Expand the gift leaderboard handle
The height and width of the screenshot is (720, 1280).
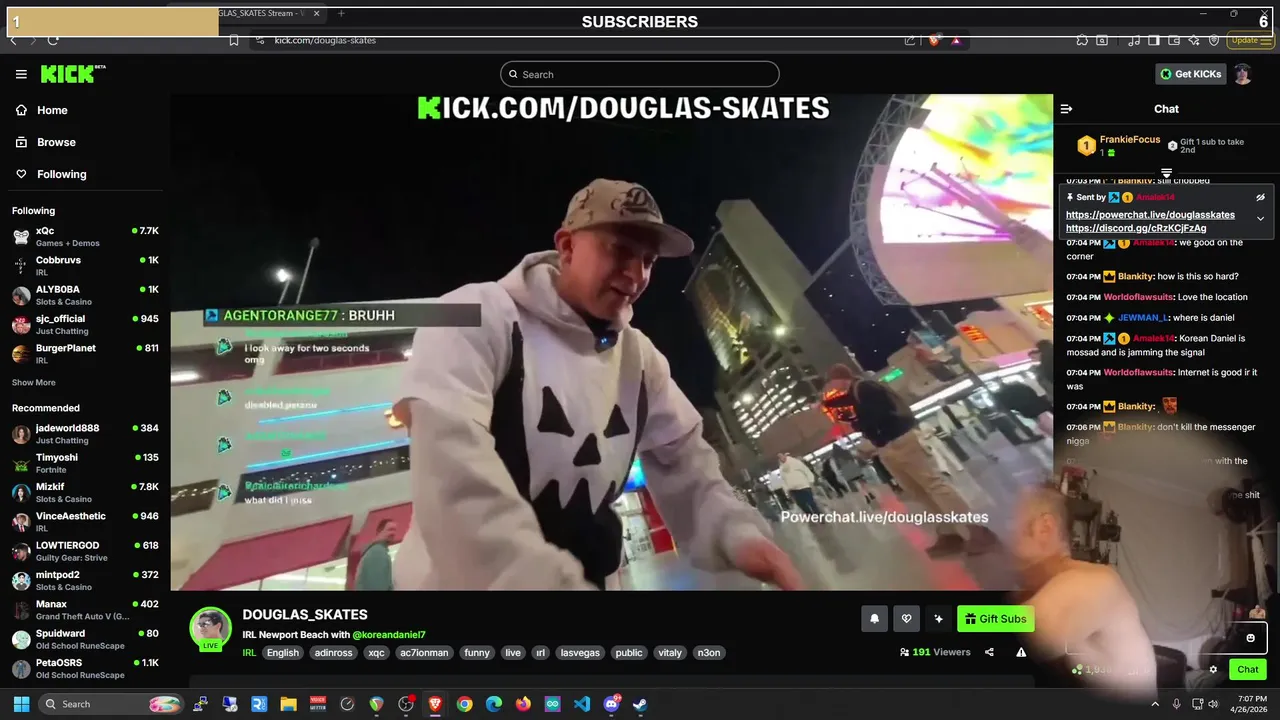coord(1166,173)
